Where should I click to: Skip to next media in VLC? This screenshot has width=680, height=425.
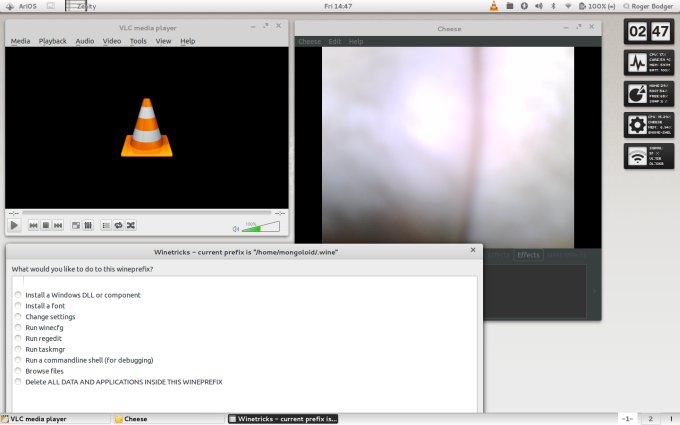[x=58, y=226]
